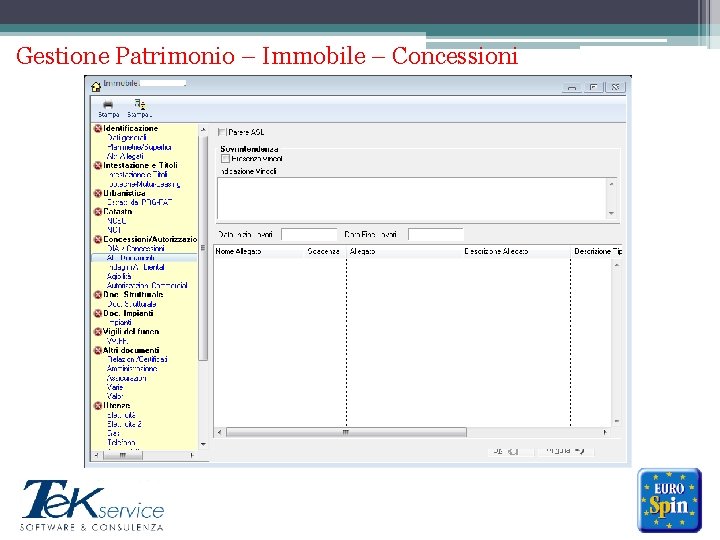Click the red icon beside Urbanistica
720x540 pixels.
pyautogui.click(x=97, y=193)
